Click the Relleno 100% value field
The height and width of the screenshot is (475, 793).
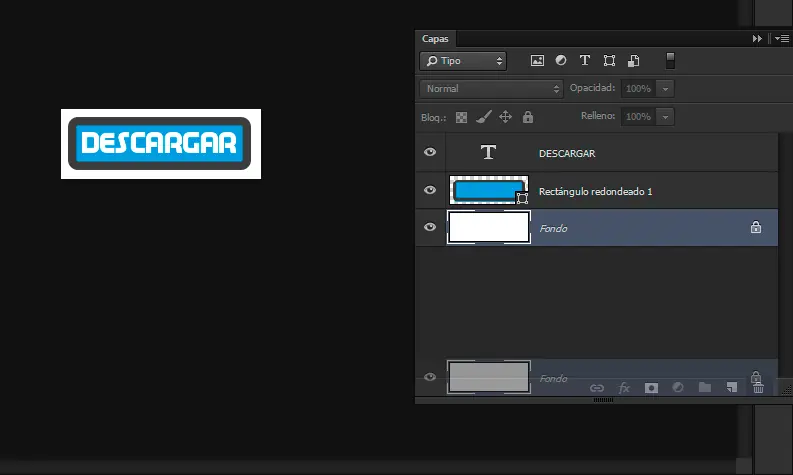638,117
